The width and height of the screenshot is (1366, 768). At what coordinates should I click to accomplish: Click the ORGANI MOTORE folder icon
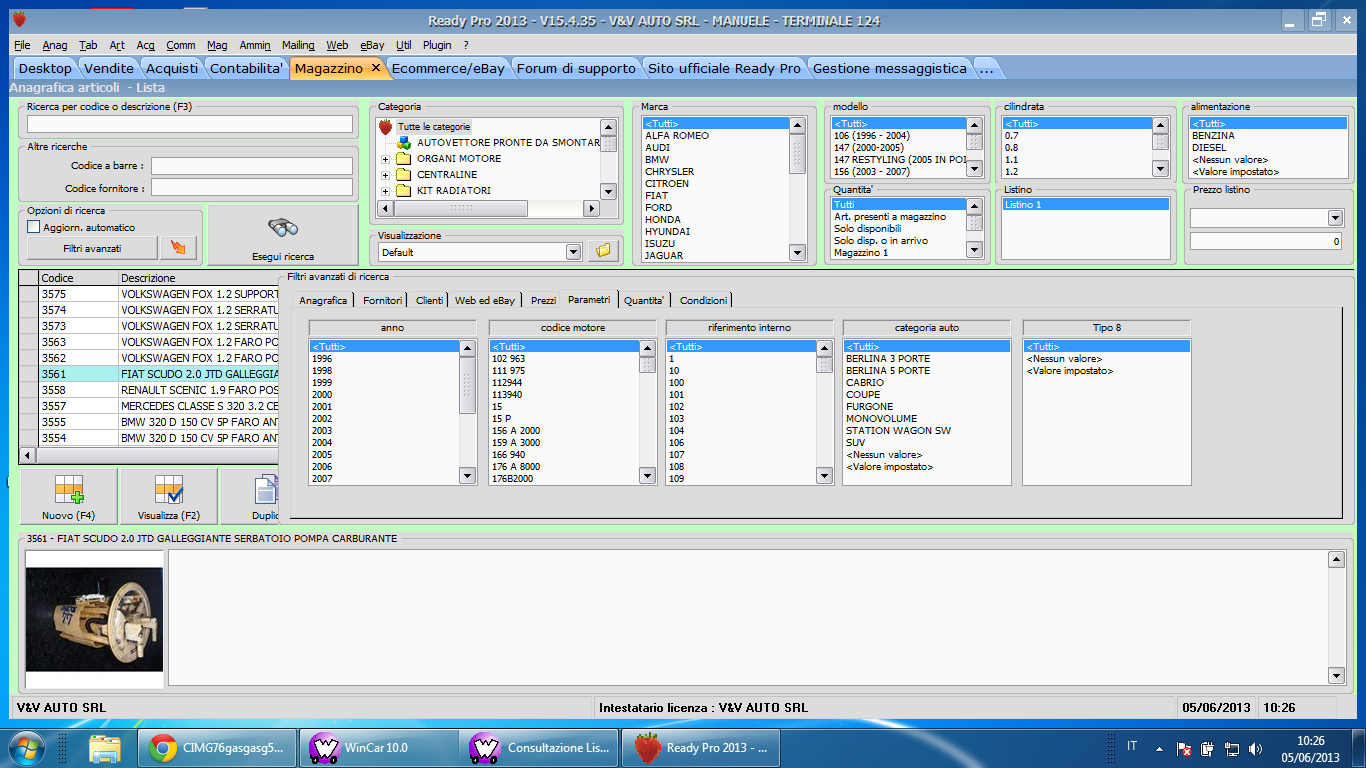pyautogui.click(x=403, y=159)
